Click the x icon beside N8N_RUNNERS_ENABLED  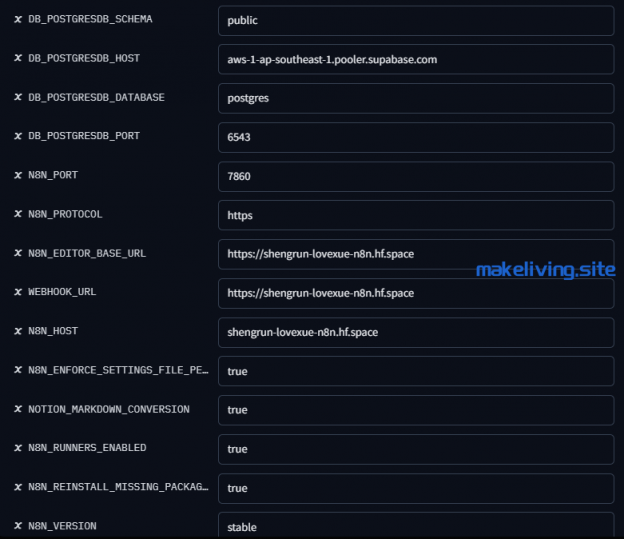point(18,449)
